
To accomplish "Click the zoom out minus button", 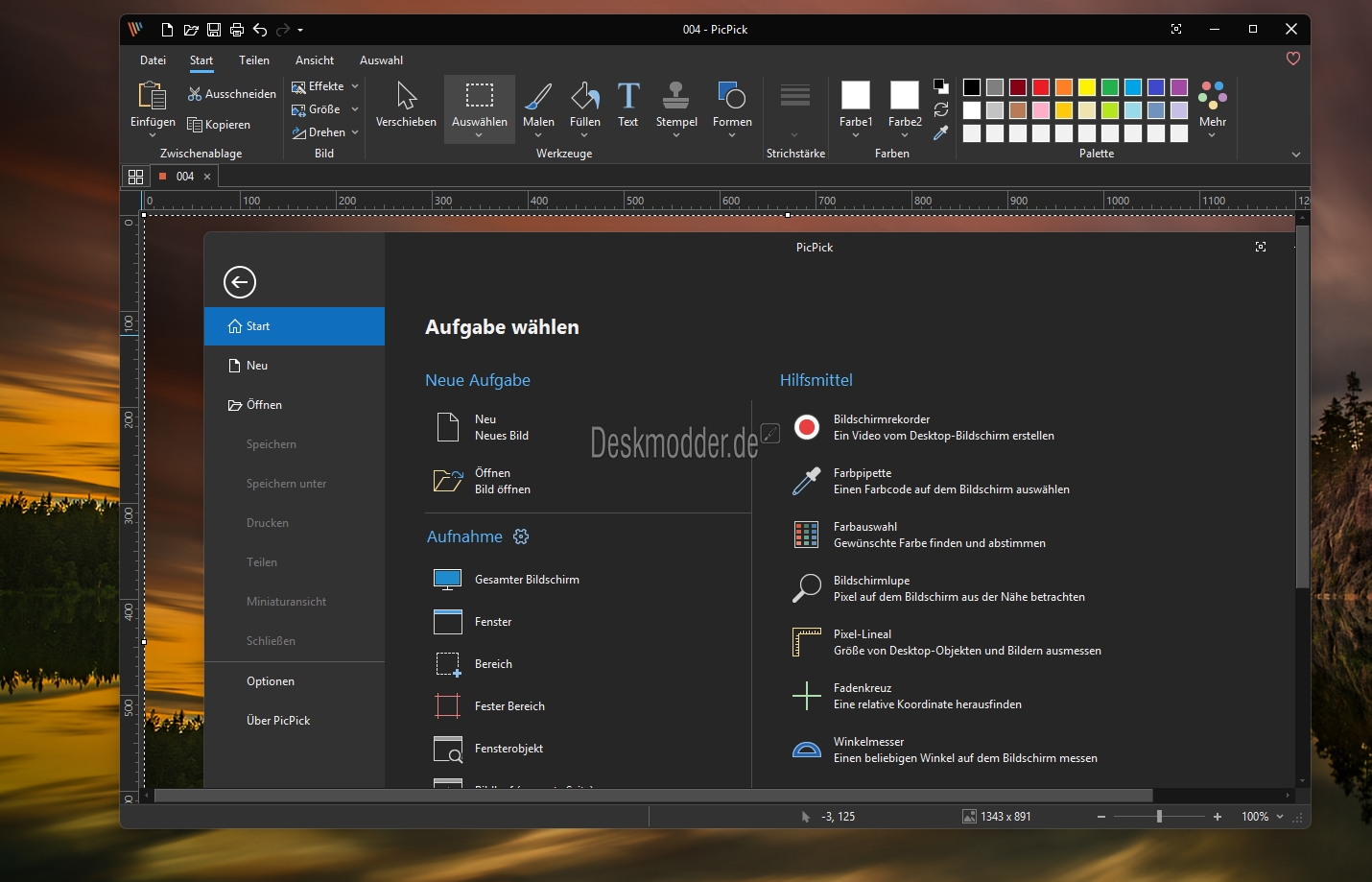I will 1101,817.
